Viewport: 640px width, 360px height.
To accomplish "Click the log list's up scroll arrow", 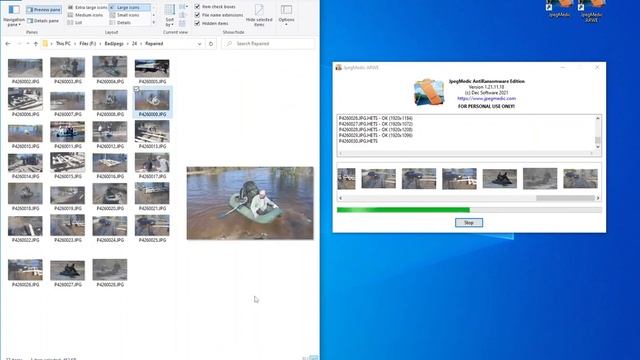I will tap(598, 118).
